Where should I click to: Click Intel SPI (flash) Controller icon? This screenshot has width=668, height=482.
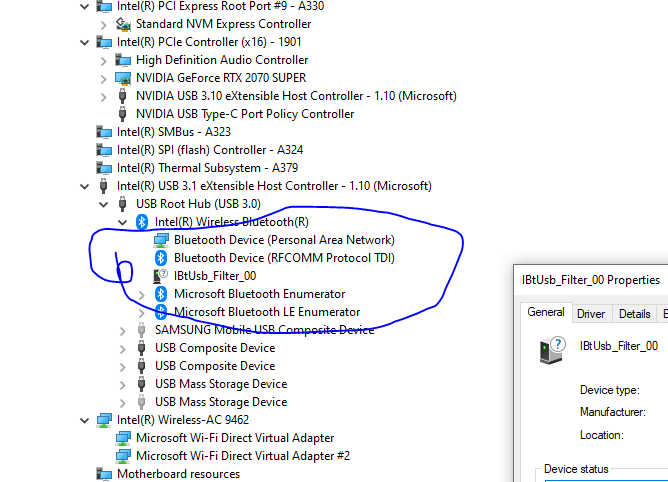click(x=104, y=150)
